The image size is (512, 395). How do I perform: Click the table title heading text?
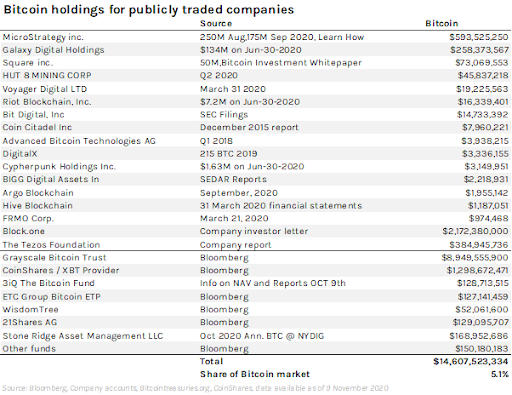click(149, 10)
